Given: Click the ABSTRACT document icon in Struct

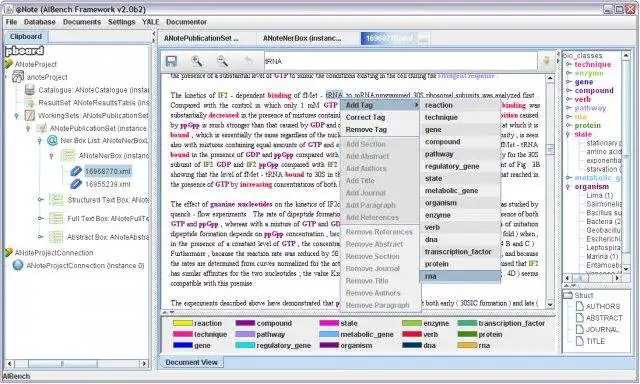Looking at the screenshot, I should pos(580,317).
